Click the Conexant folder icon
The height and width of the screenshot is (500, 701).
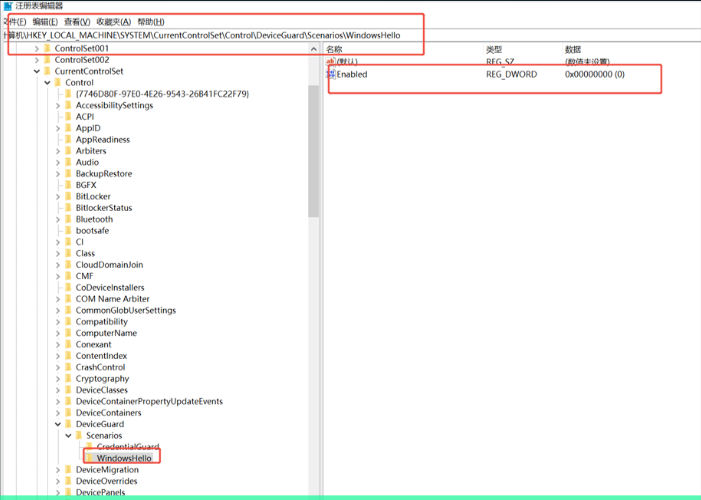(x=68, y=345)
